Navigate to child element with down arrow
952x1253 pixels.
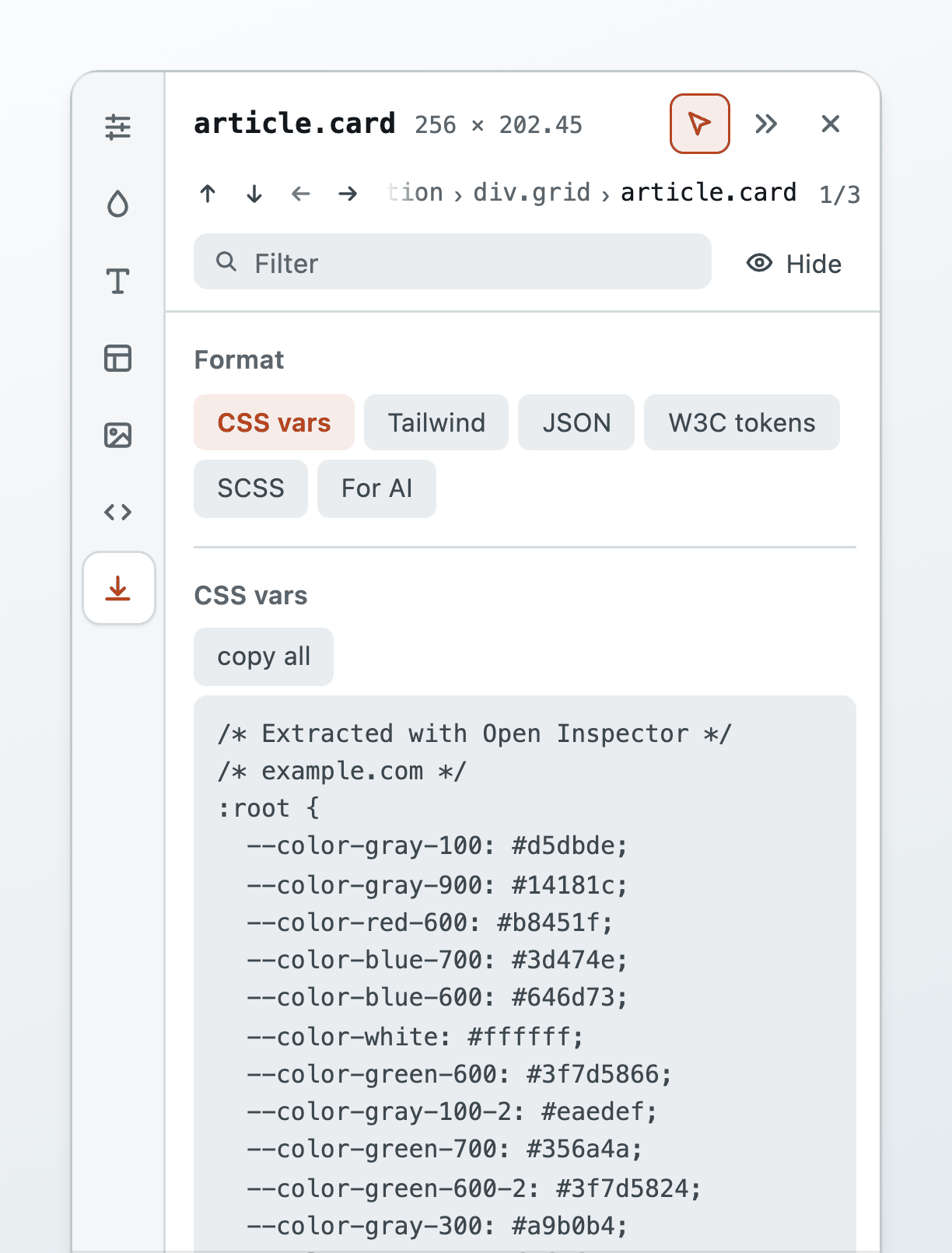tap(254, 193)
